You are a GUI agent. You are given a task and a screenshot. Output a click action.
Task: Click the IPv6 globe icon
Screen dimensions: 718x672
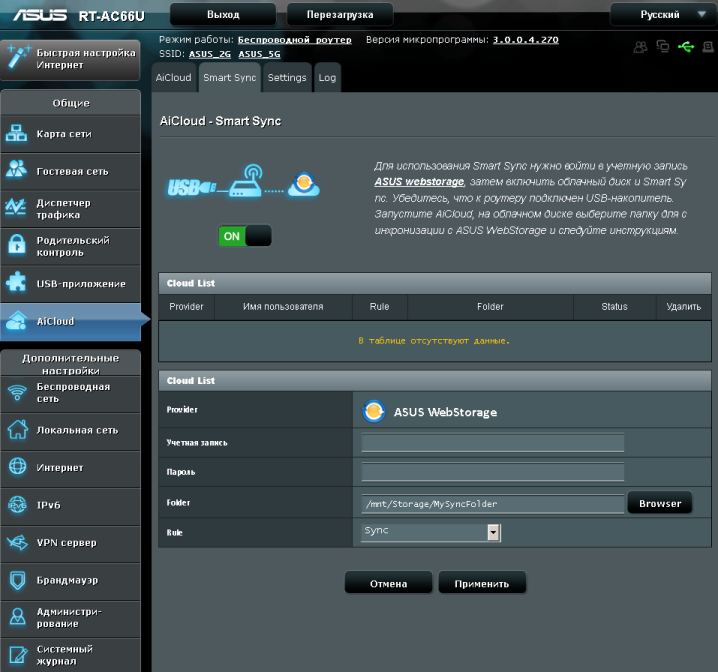17,505
